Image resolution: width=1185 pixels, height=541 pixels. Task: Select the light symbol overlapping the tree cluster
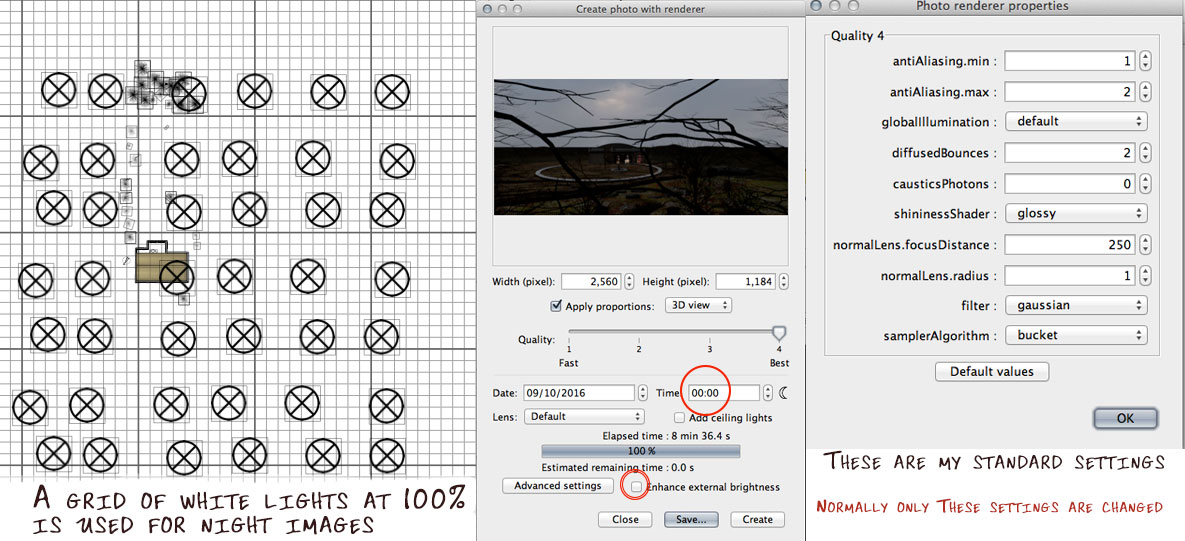pyautogui.click(x=189, y=94)
